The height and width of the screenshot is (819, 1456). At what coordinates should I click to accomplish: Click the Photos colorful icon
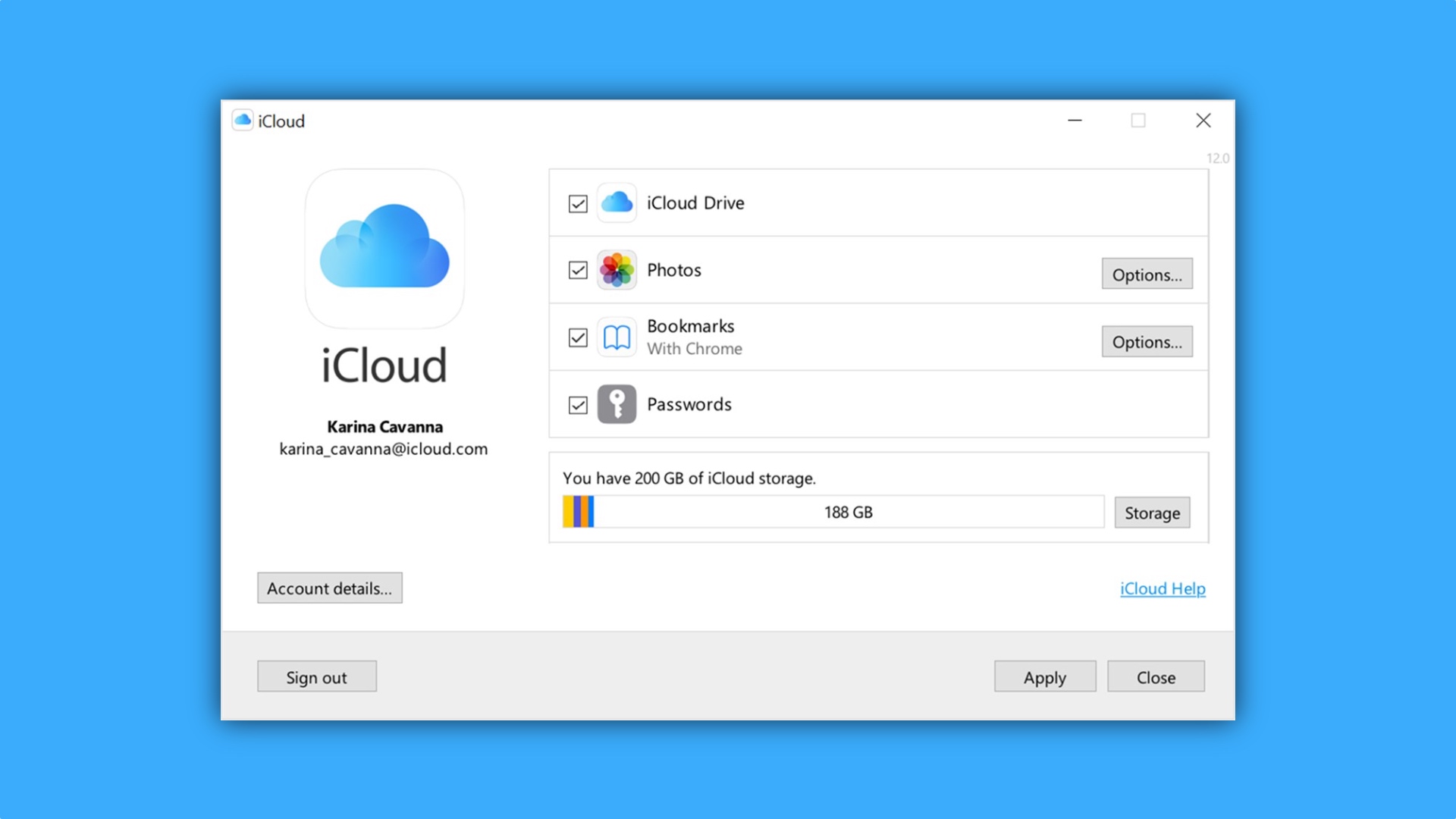[x=616, y=270]
